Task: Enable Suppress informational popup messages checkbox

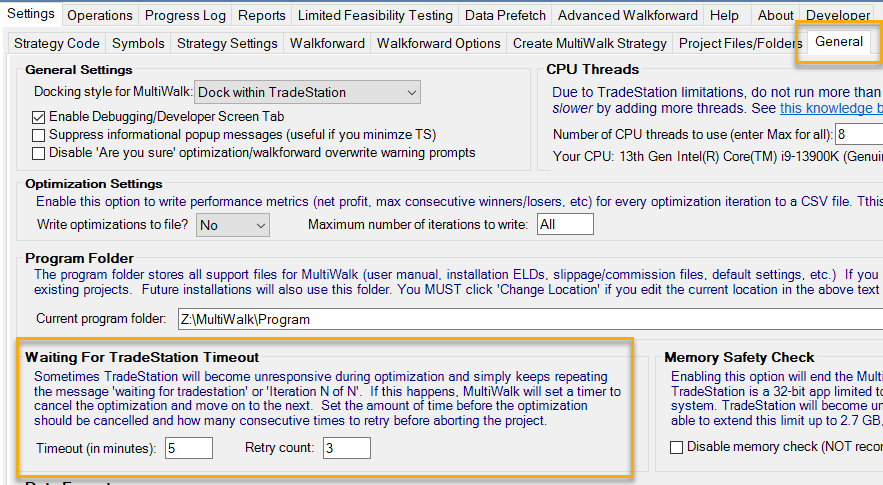Action: tap(39, 135)
